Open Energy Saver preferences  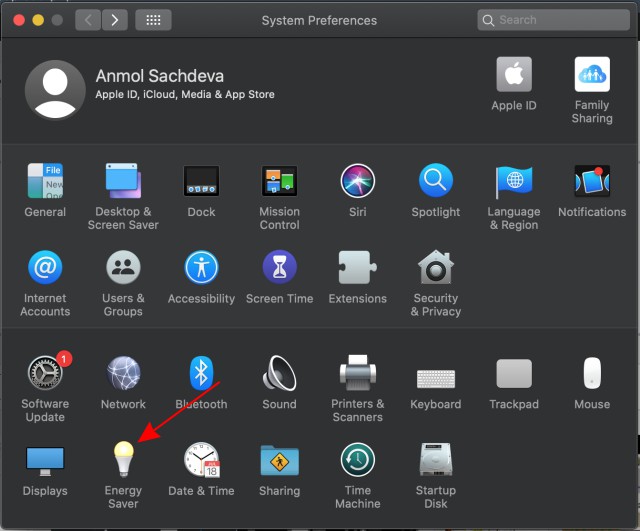[123, 459]
